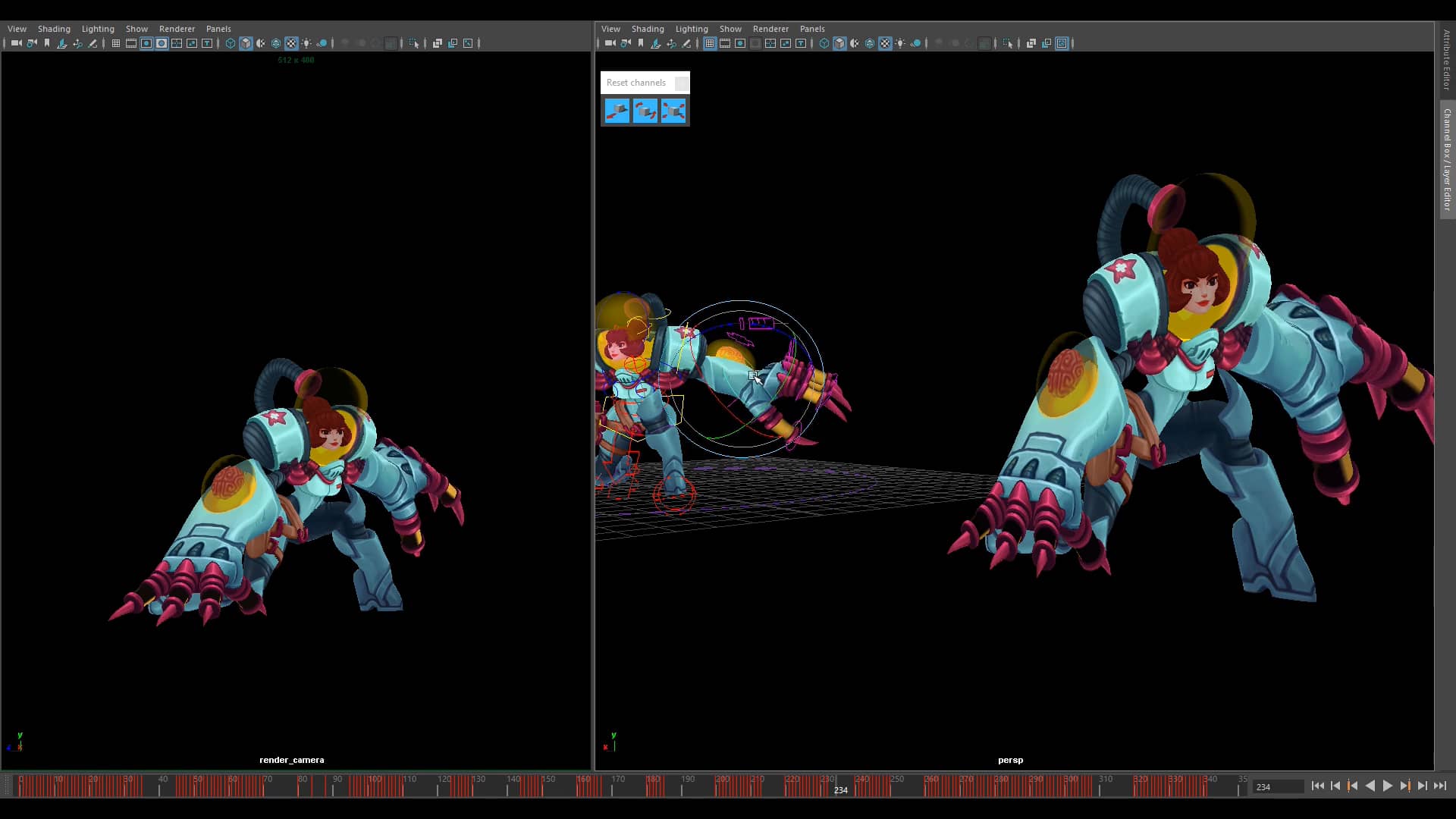
Task: Activate the 2D Pan/Zoom tool icon
Action: click(77, 43)
